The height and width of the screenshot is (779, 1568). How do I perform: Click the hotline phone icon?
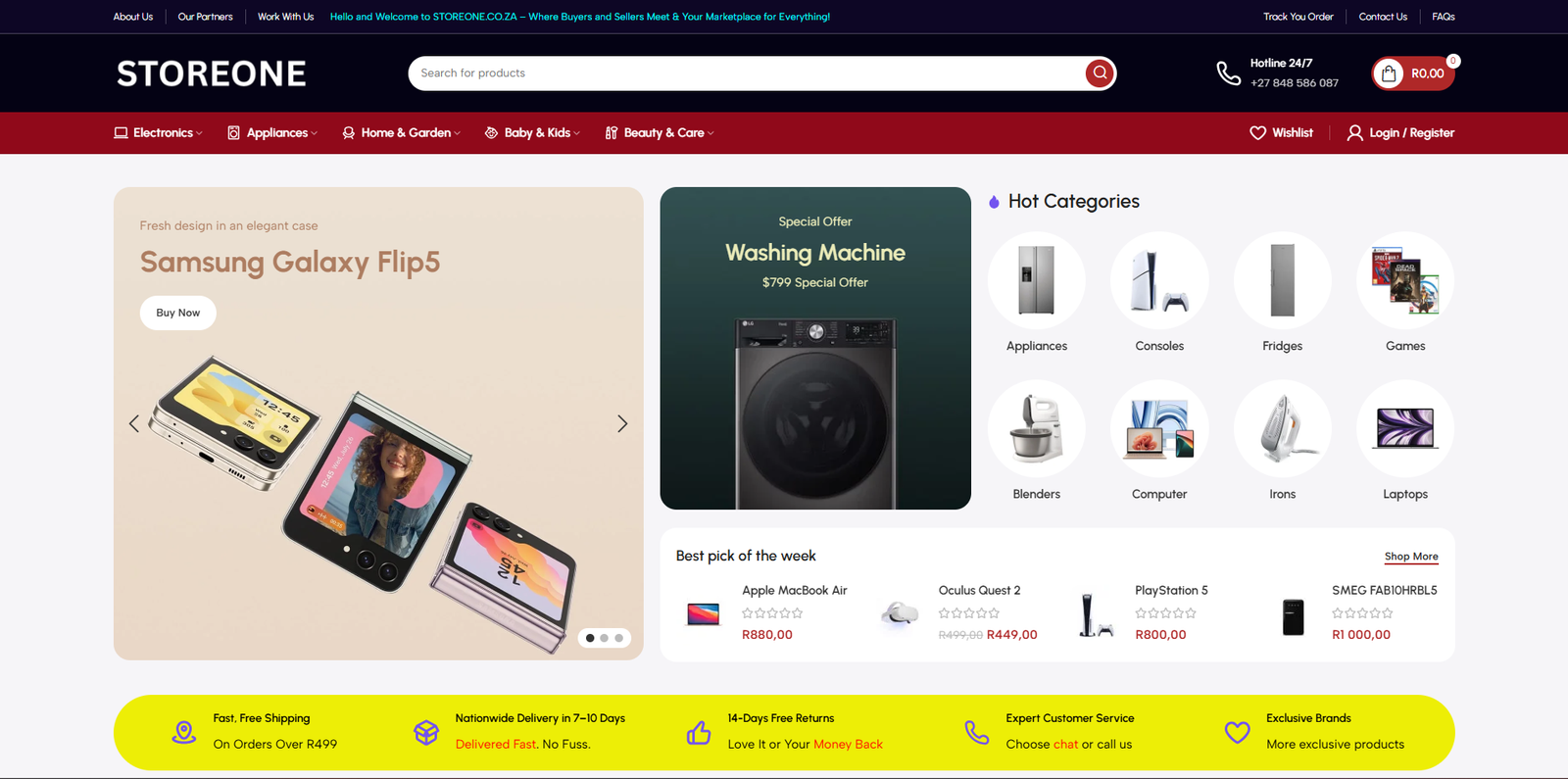point(1228,73)
